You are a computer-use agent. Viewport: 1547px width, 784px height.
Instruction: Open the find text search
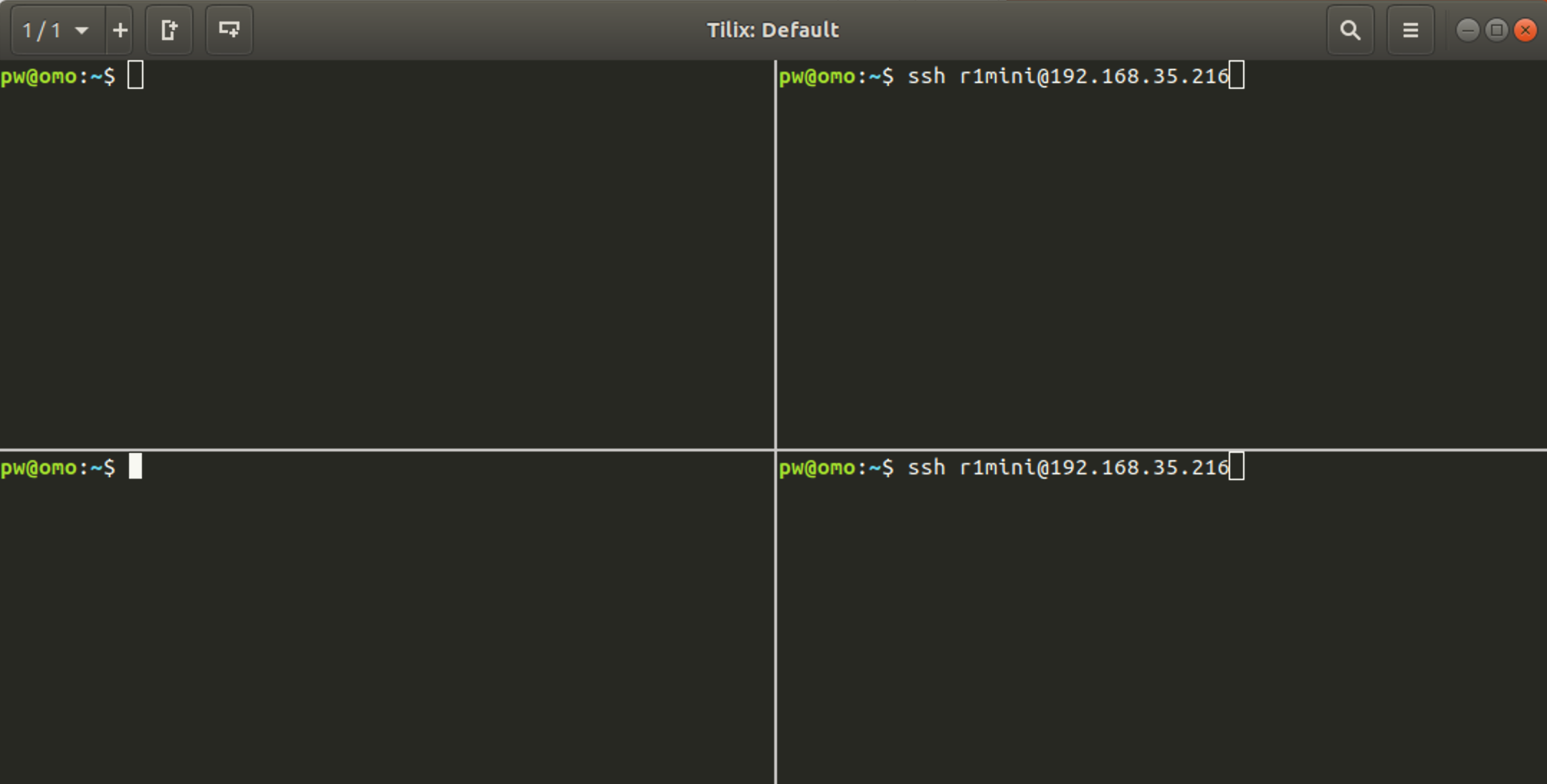coord(1350,30)
